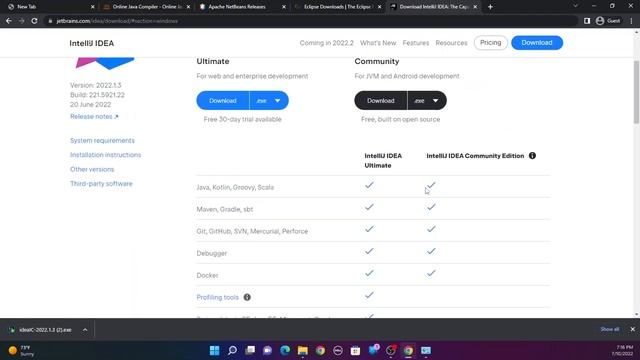Viewport: 640px width, 360px height.
Task: Open Installation instructions link
Action: pyautogui.click(x=105, y=155)
